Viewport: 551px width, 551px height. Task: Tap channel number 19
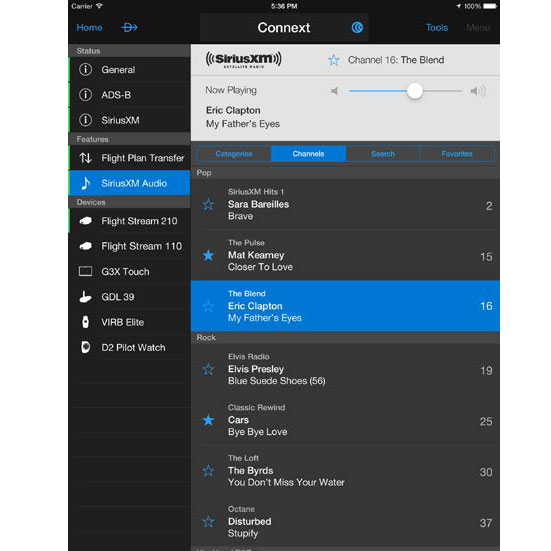pos(486,370)
